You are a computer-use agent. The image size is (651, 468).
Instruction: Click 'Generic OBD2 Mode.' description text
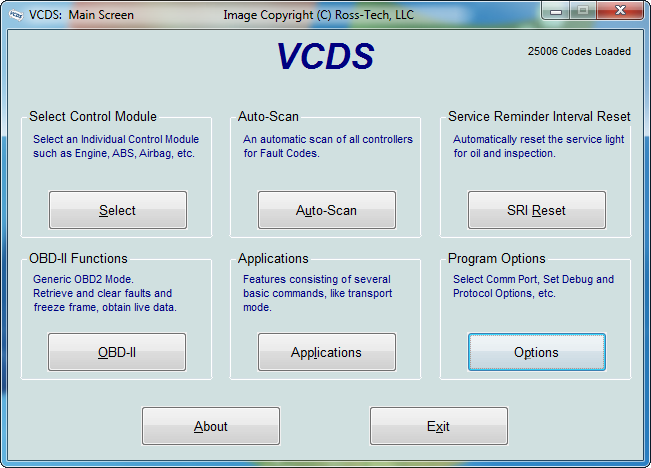pos(83,279)
